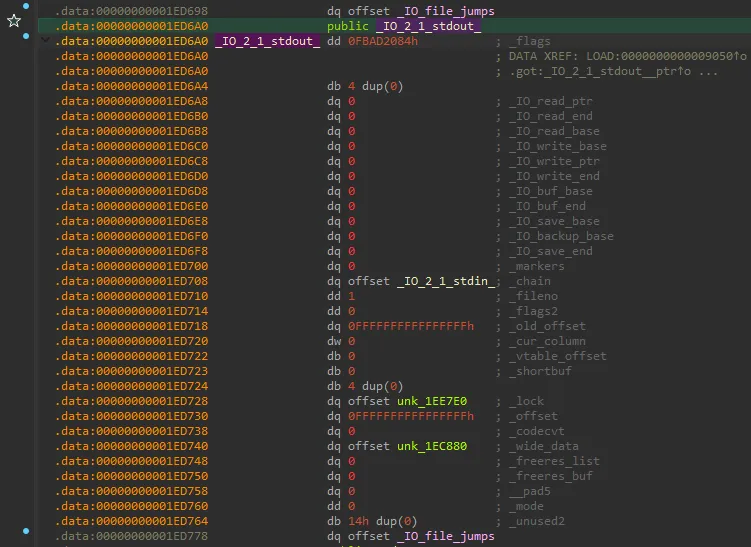Select address .data:00000000001ED6A4
The height and width of the screenshot is (547, 751).
132,86
